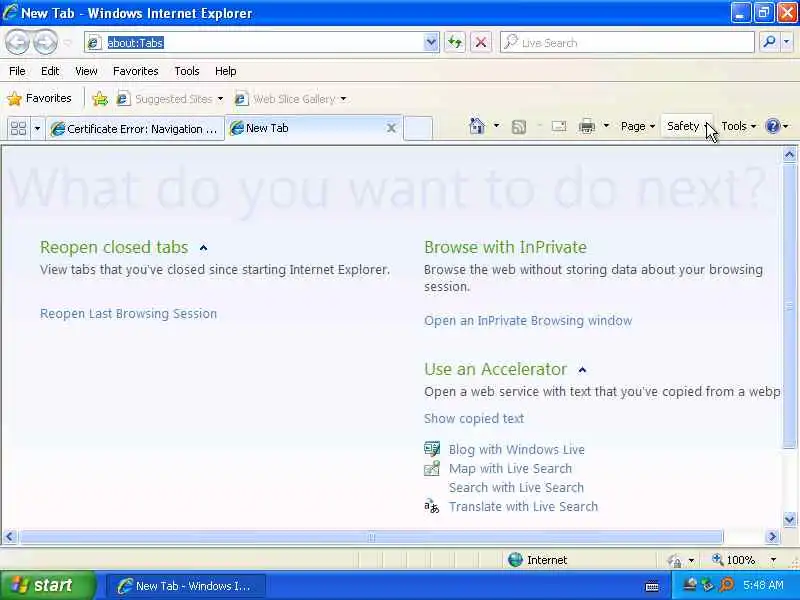Open the Tools menu in menu bar
Image resolution: width=800 pixels, height=600 pixels.
click(x=187, y=71)
